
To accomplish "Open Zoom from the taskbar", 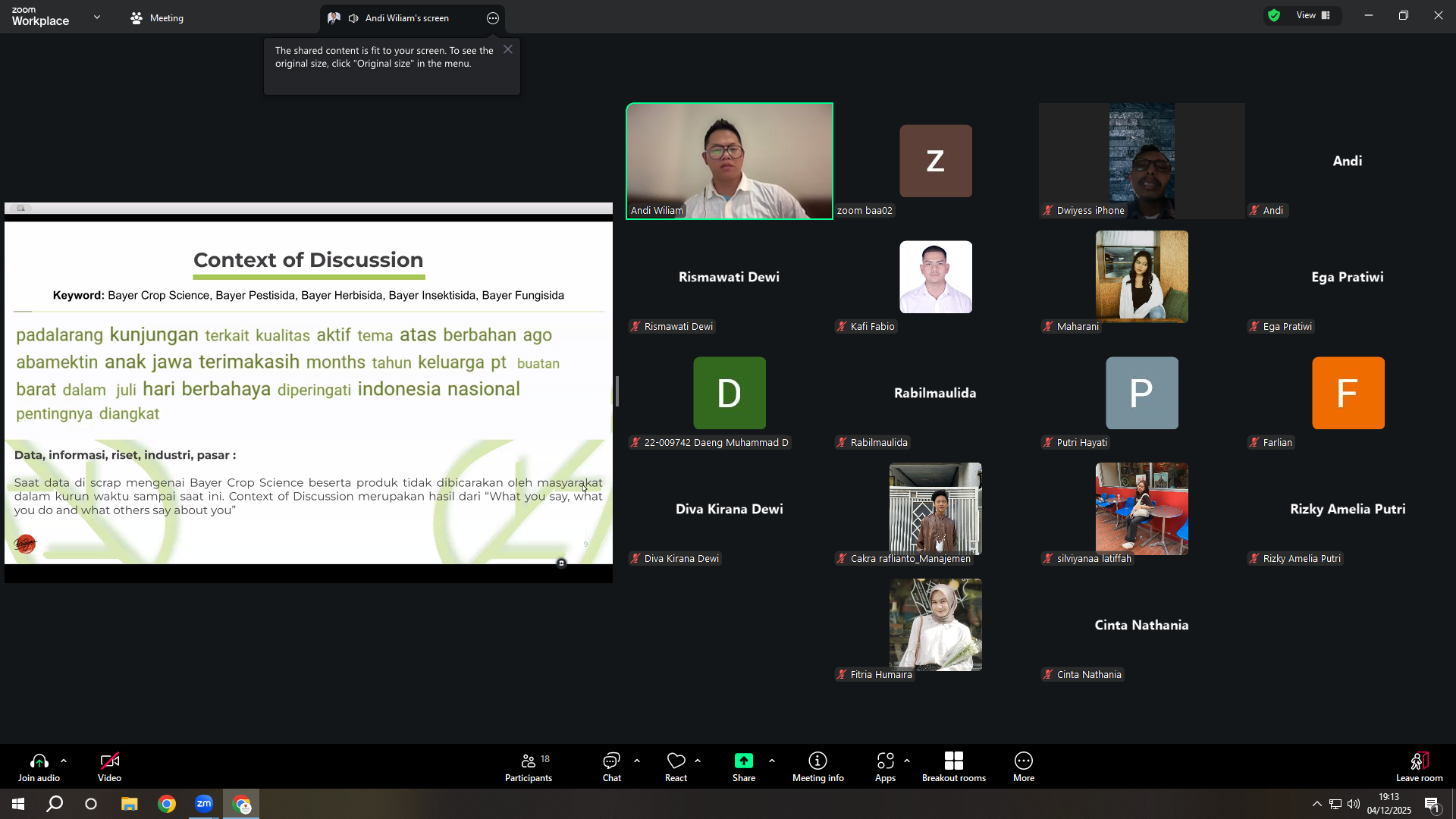I will pyautogui.click(x=204, y=804).
